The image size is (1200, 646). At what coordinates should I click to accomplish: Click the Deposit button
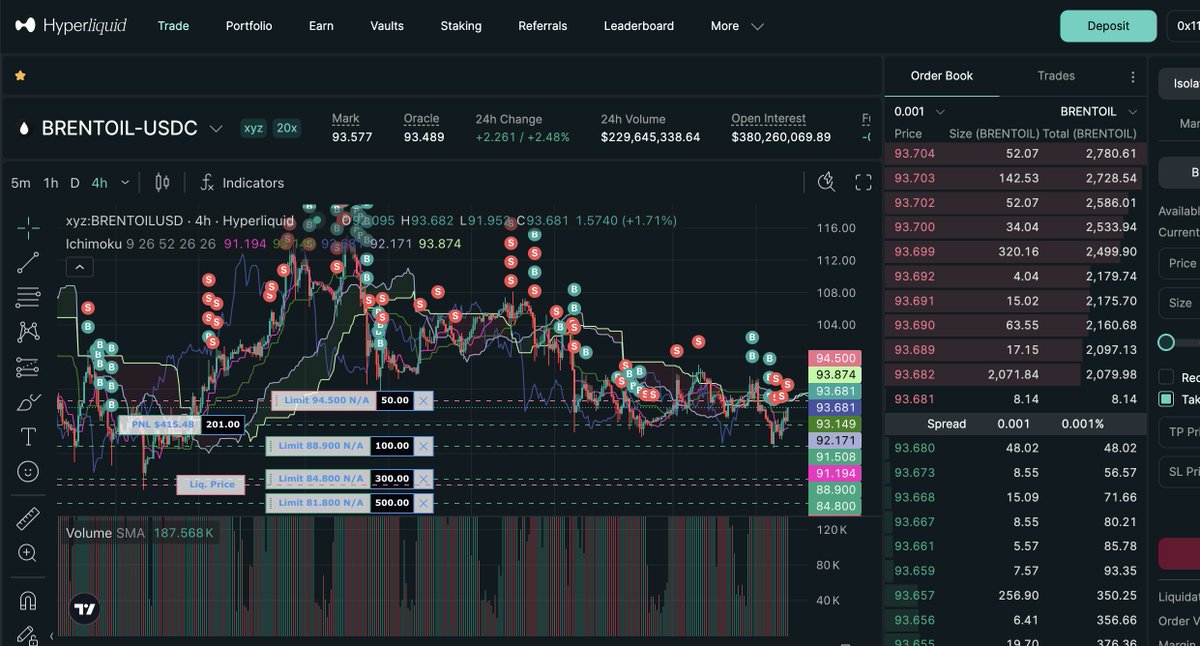pyautogui.click(x=1108, y=26)
